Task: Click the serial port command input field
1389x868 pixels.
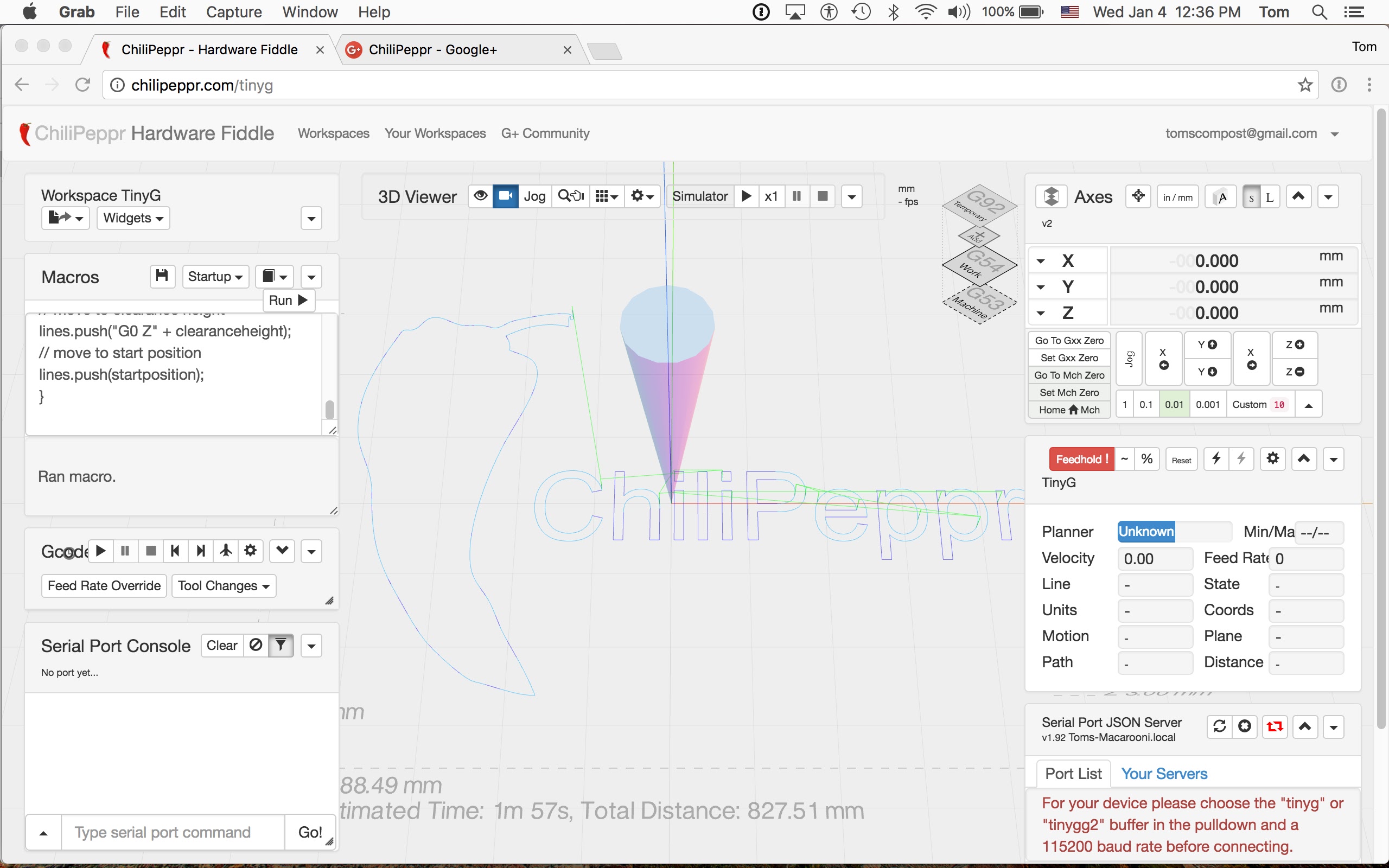Action: [x=172, y=832]
